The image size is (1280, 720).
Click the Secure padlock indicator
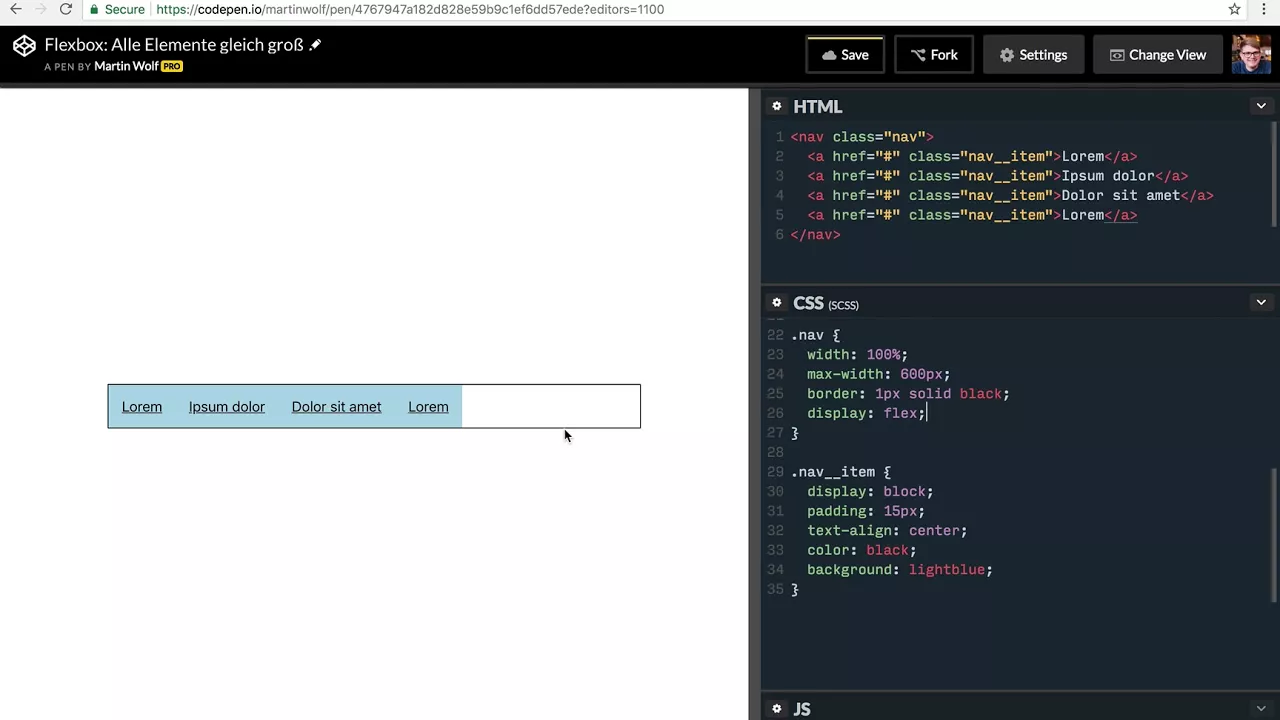tap(116, 9)
